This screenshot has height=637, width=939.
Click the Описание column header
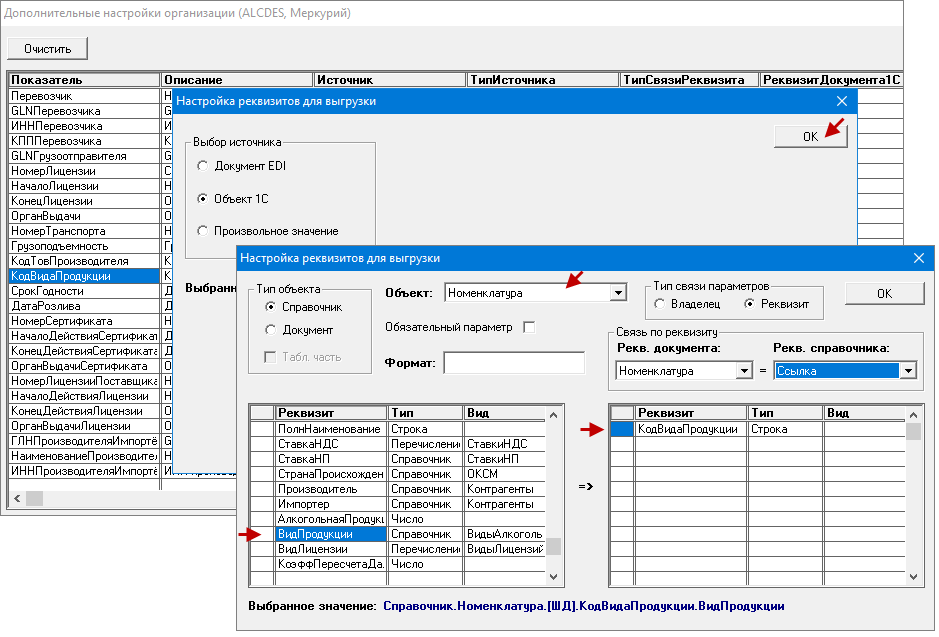pos(237,80)
